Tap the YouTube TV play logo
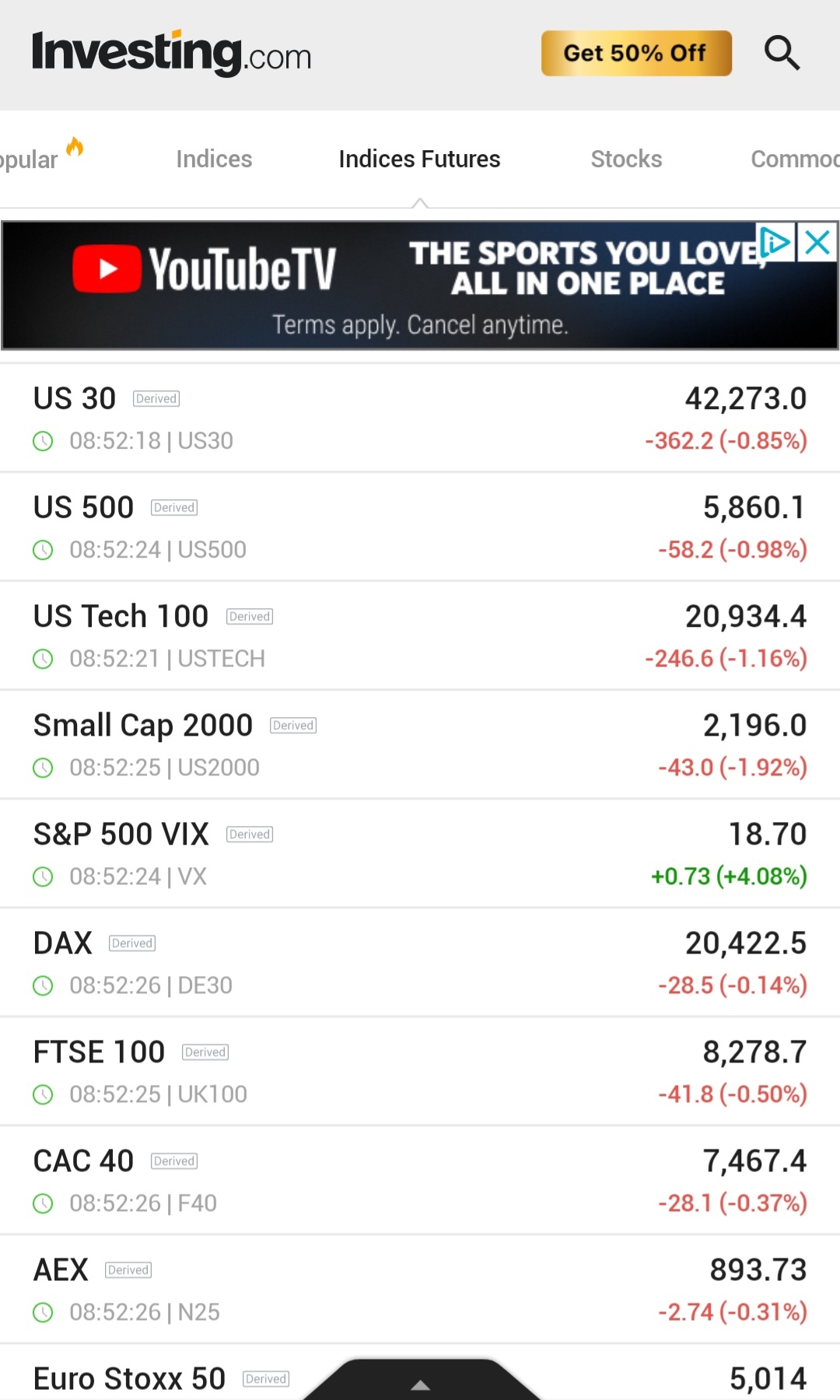The width and height of the screenshot is (840, 1400). [107, 269]
